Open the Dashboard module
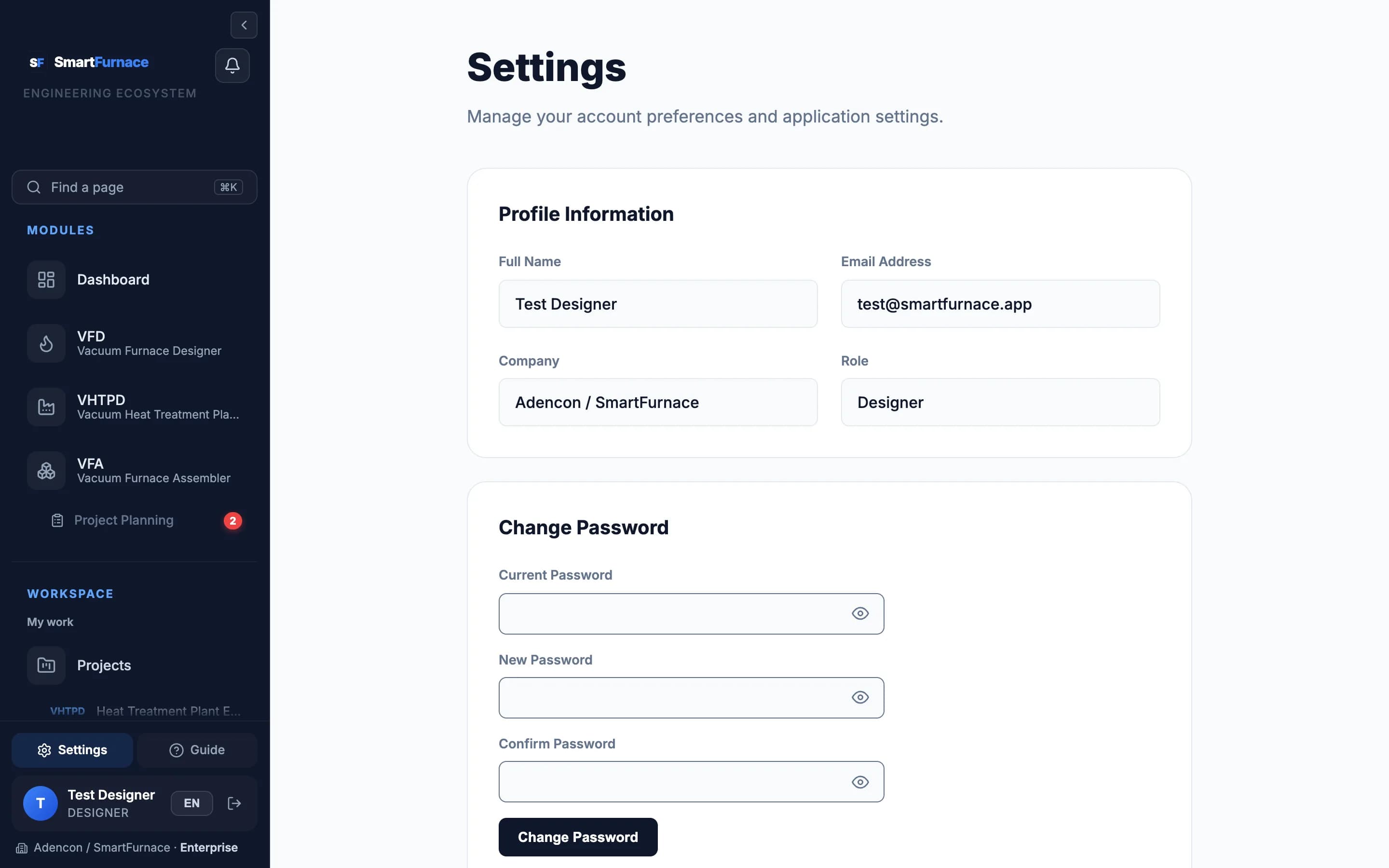The width and height of the screenshot is (1389, 868). coord(134,280)
